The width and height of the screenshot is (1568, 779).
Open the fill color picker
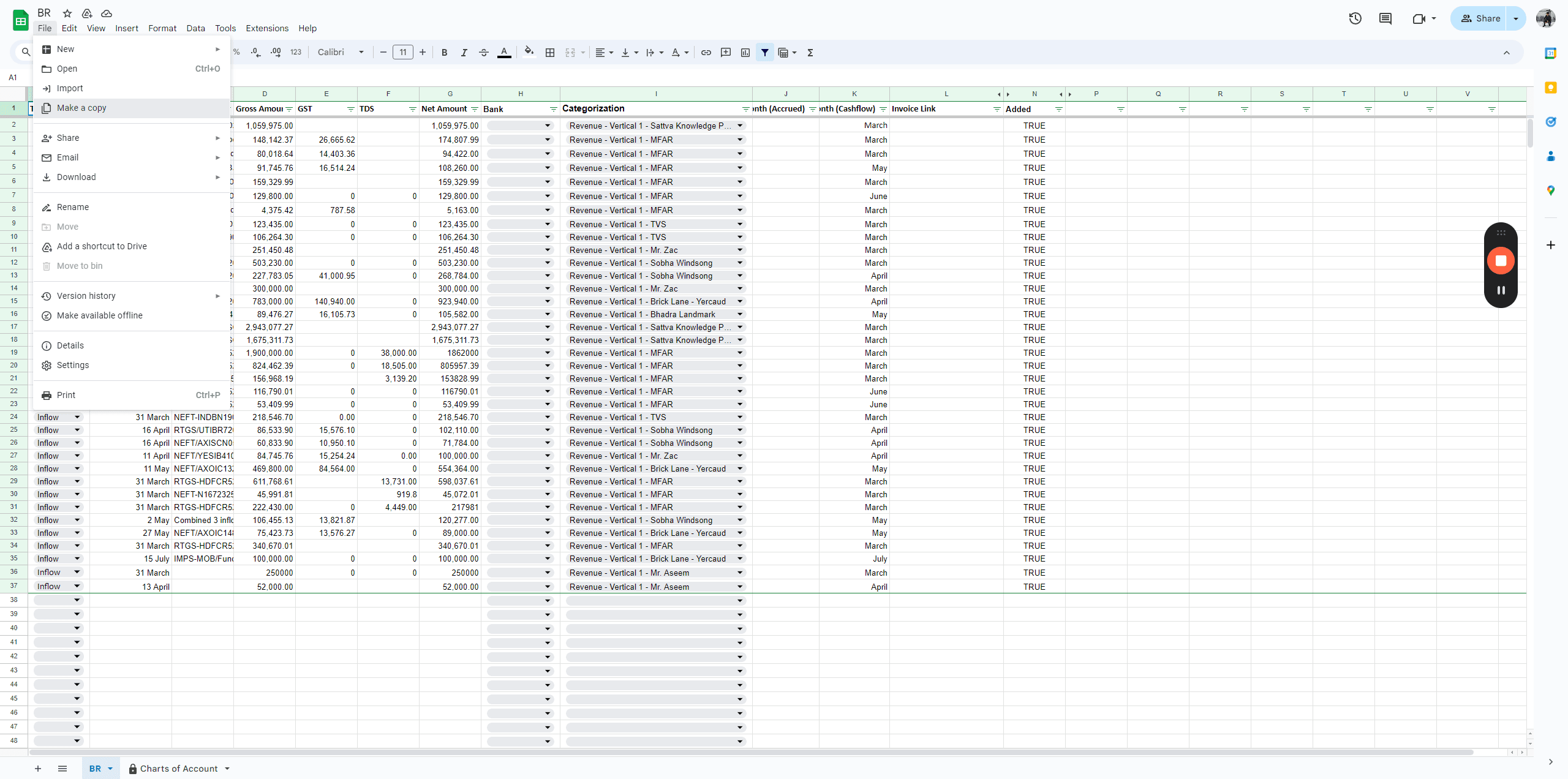(529, 53)
